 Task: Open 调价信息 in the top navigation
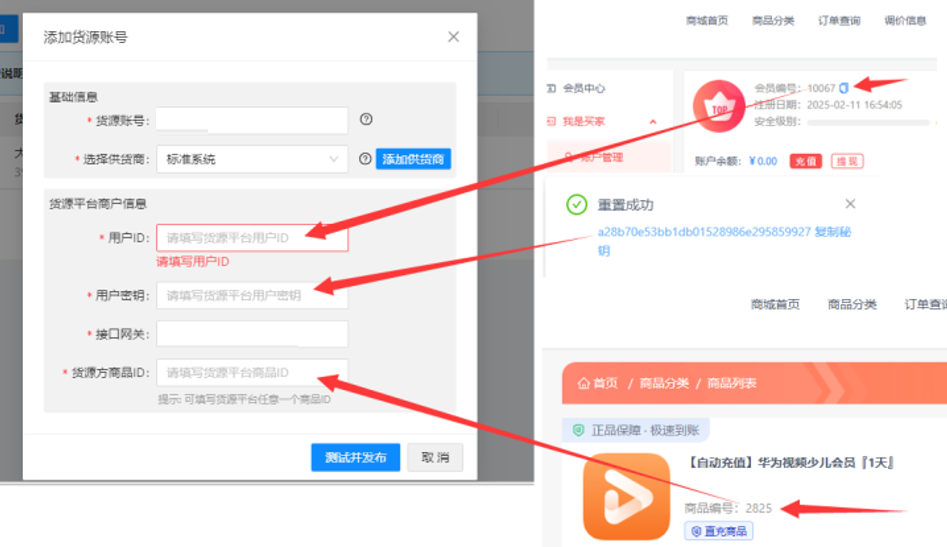(x=905, y=21)
